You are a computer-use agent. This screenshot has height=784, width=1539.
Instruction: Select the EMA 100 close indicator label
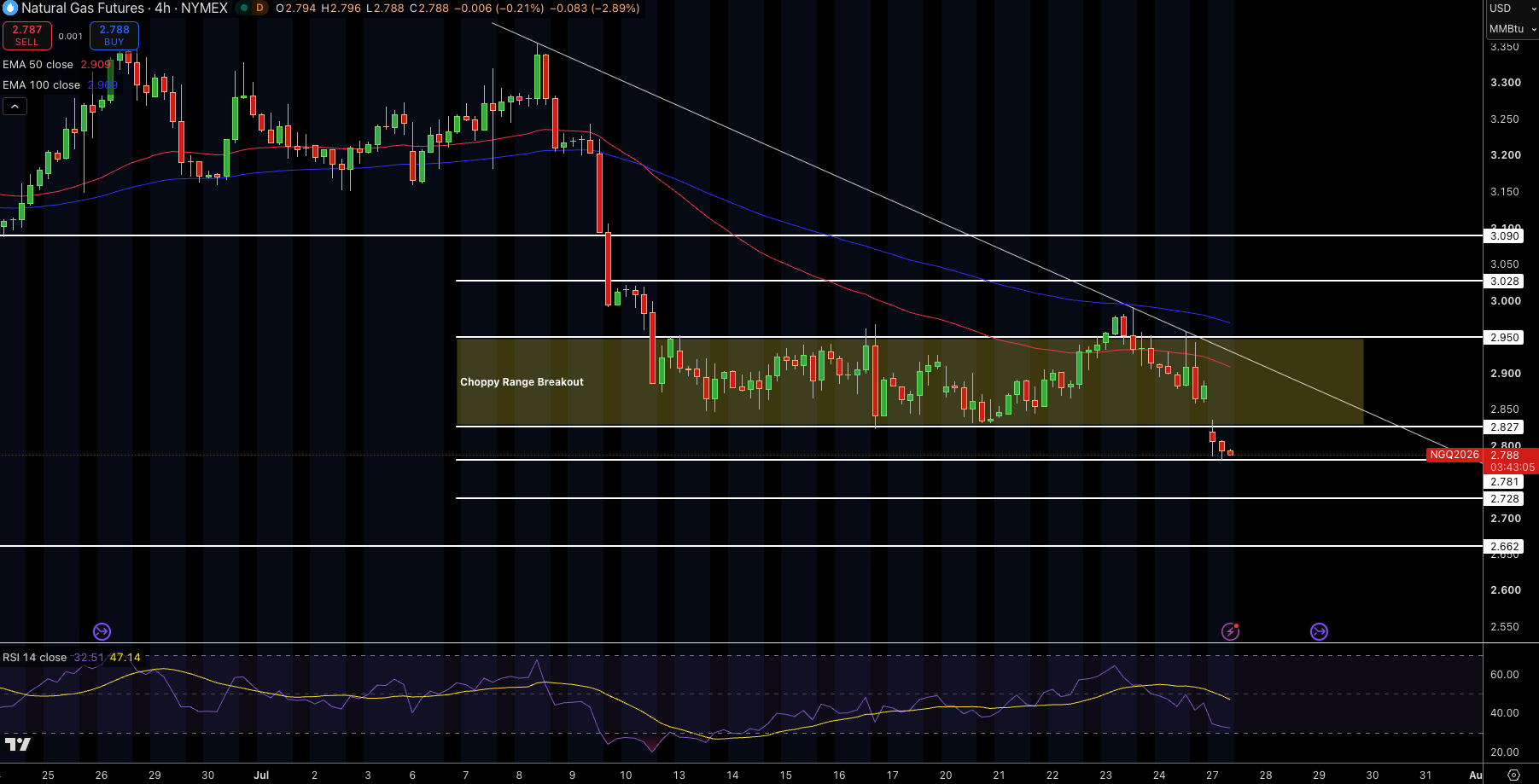tap(41, 85)
